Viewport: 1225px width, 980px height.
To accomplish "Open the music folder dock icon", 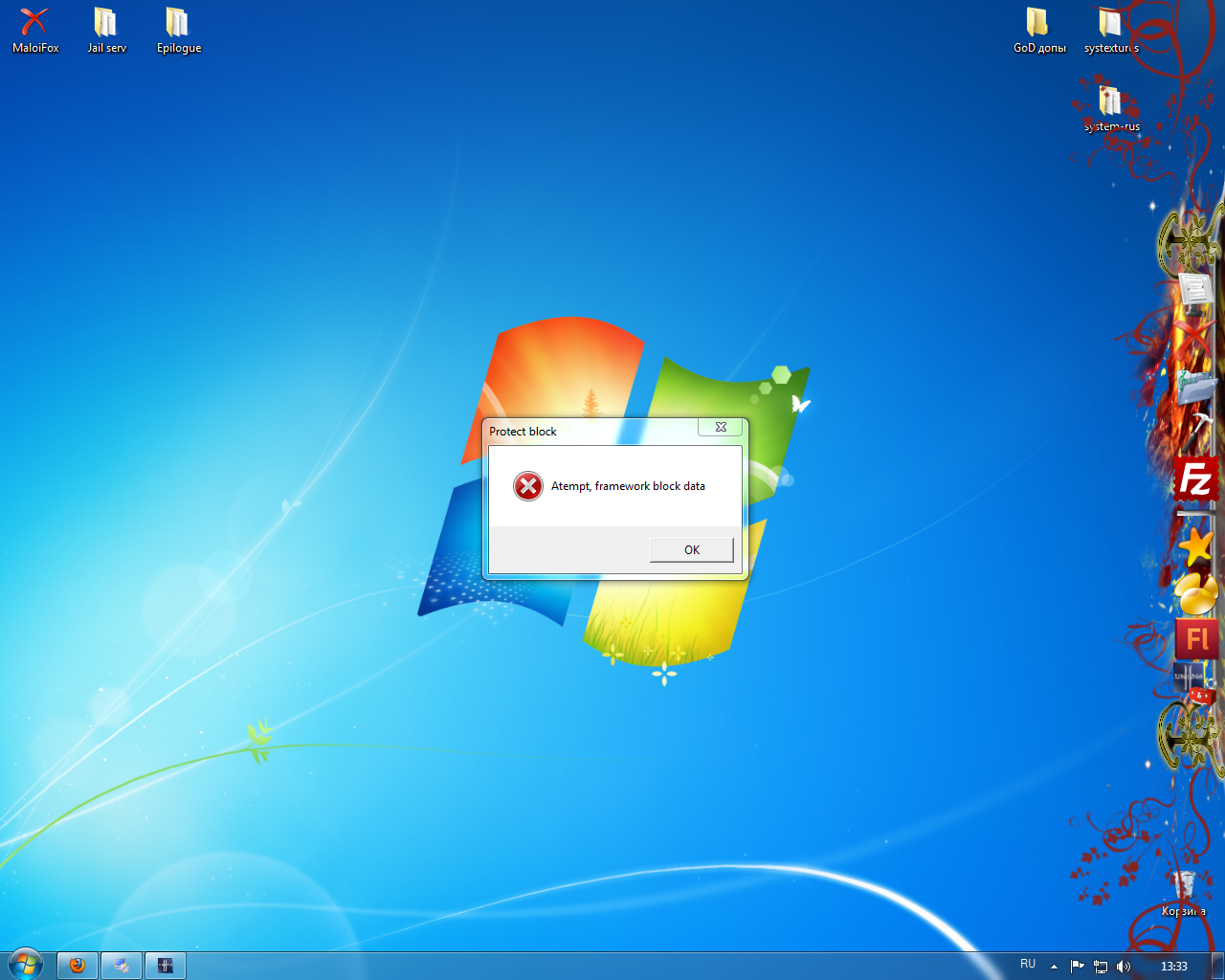I will [1196, 387].
